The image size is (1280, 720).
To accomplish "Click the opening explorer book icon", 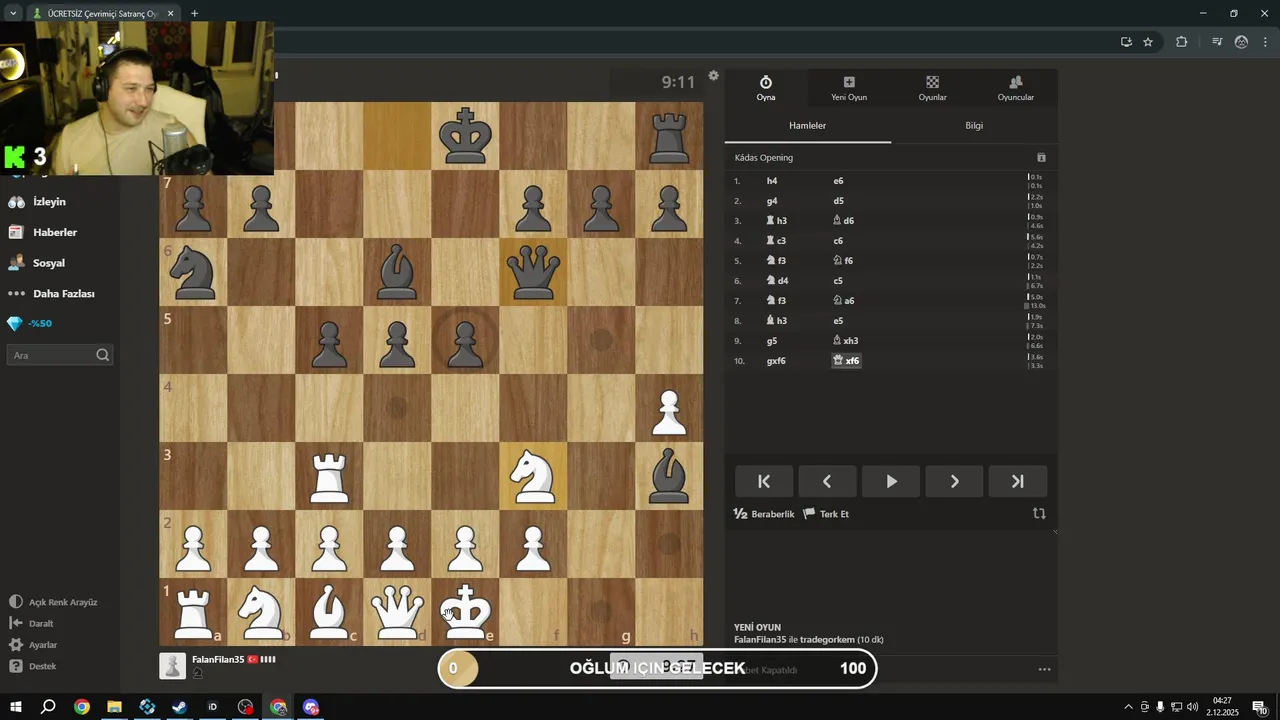I will click(1041, 158).
